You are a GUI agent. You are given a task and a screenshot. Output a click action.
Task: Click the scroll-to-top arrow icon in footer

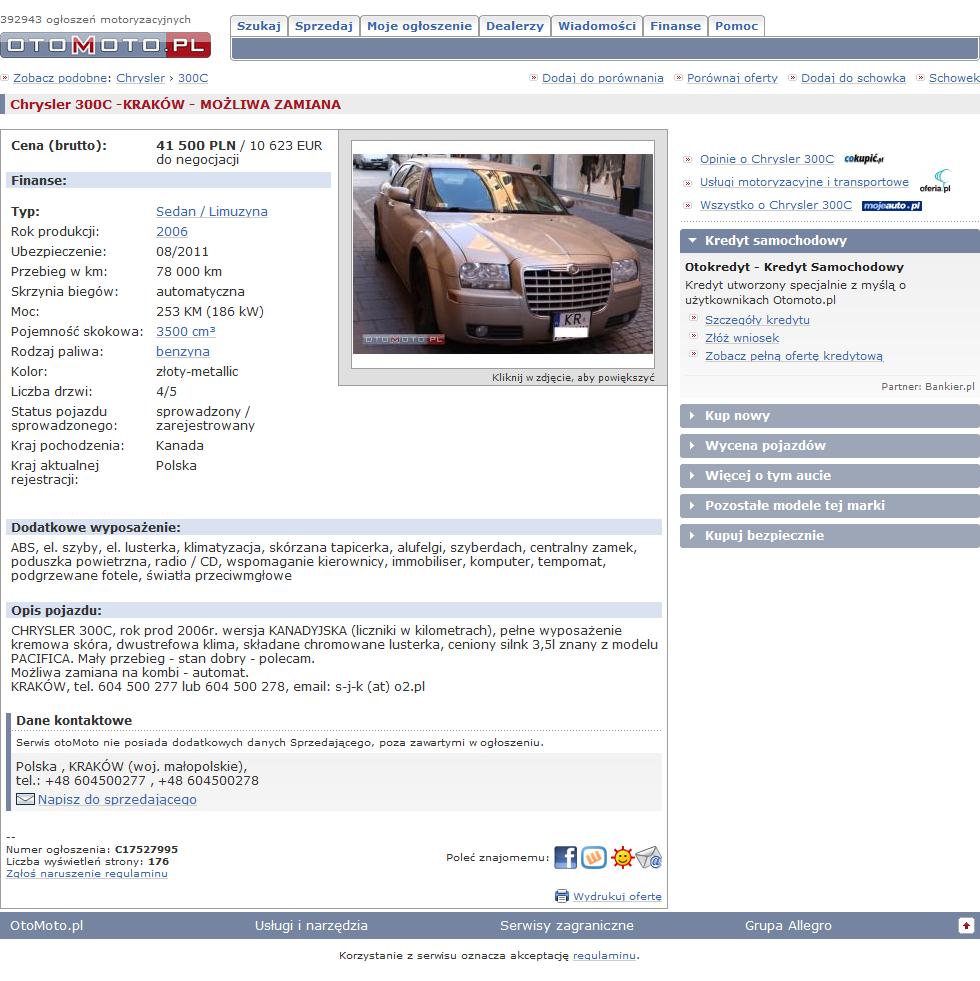tap(966, 925)
